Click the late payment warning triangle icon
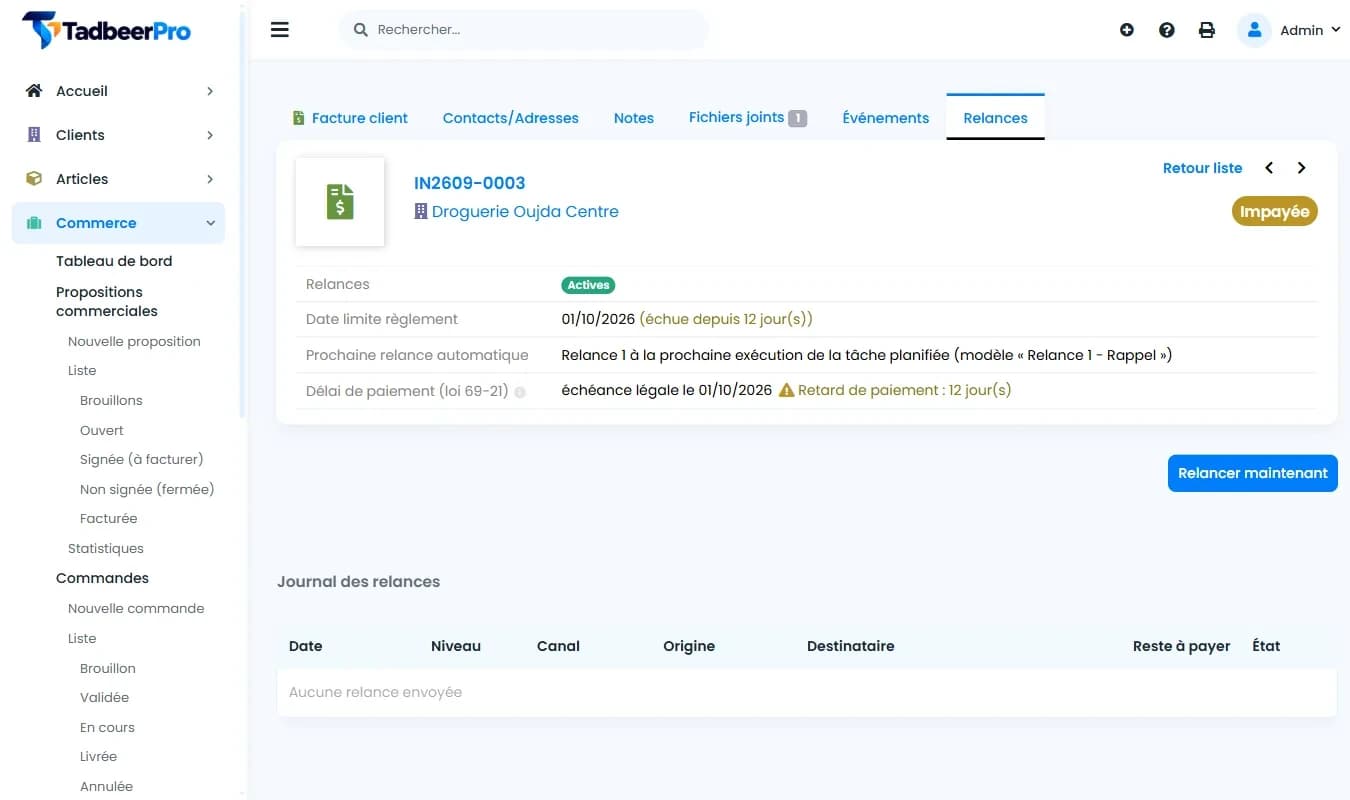Image resolution: width=1350 pixels, height=800 pixels. pos(786,390)
